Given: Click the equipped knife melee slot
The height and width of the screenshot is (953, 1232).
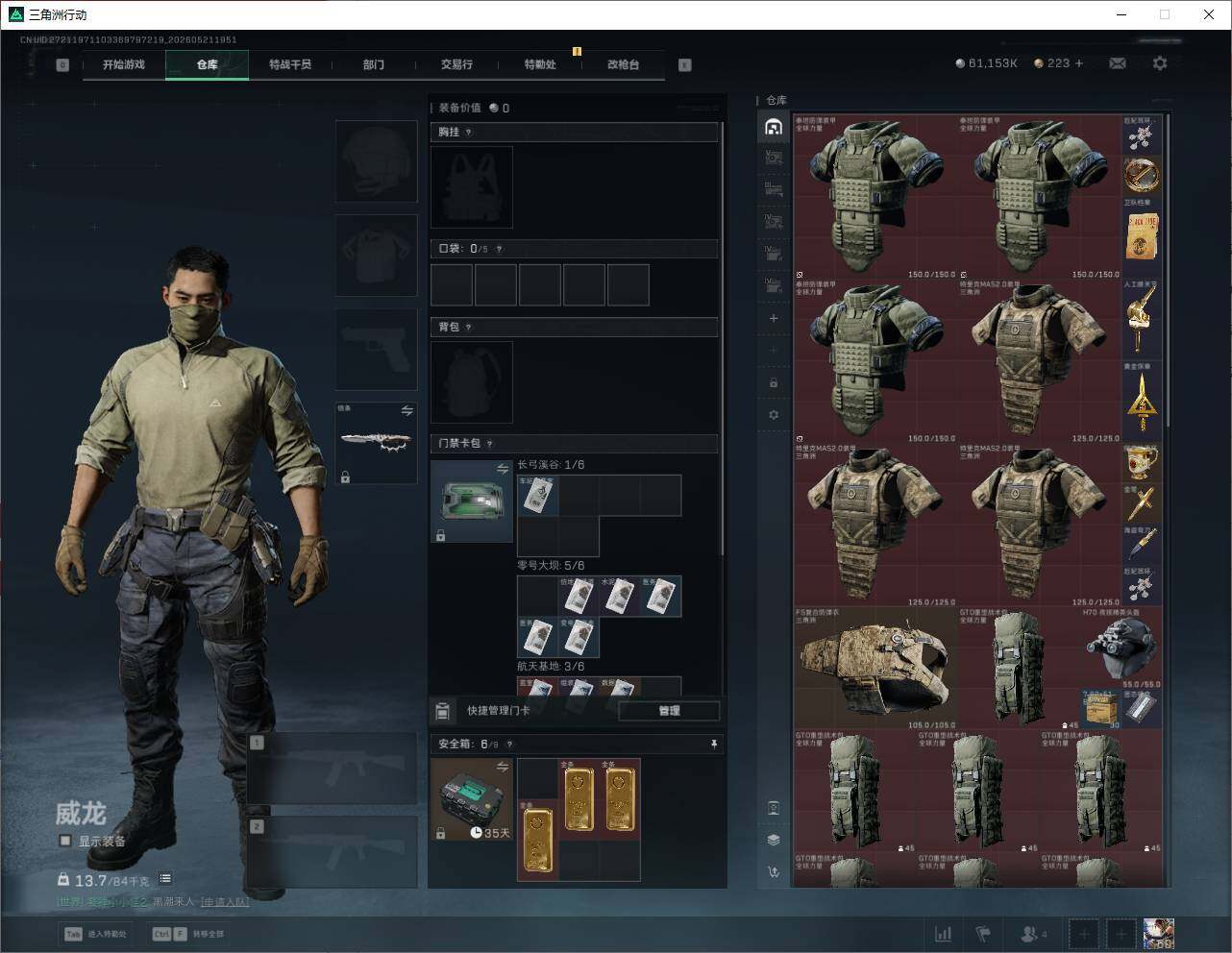Looking at the screenshot, I should tap(376, 443).
